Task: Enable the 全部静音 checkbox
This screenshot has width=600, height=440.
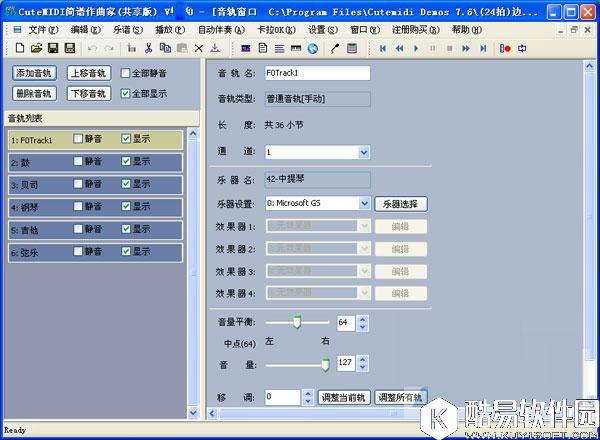Action: coord(125,73)
